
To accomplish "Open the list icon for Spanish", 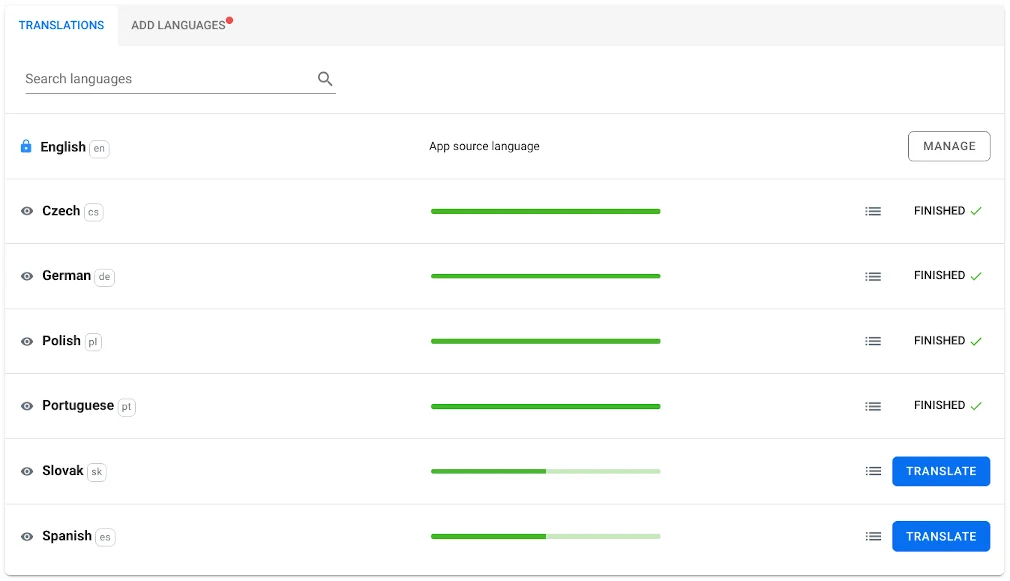I will [873, 536].
